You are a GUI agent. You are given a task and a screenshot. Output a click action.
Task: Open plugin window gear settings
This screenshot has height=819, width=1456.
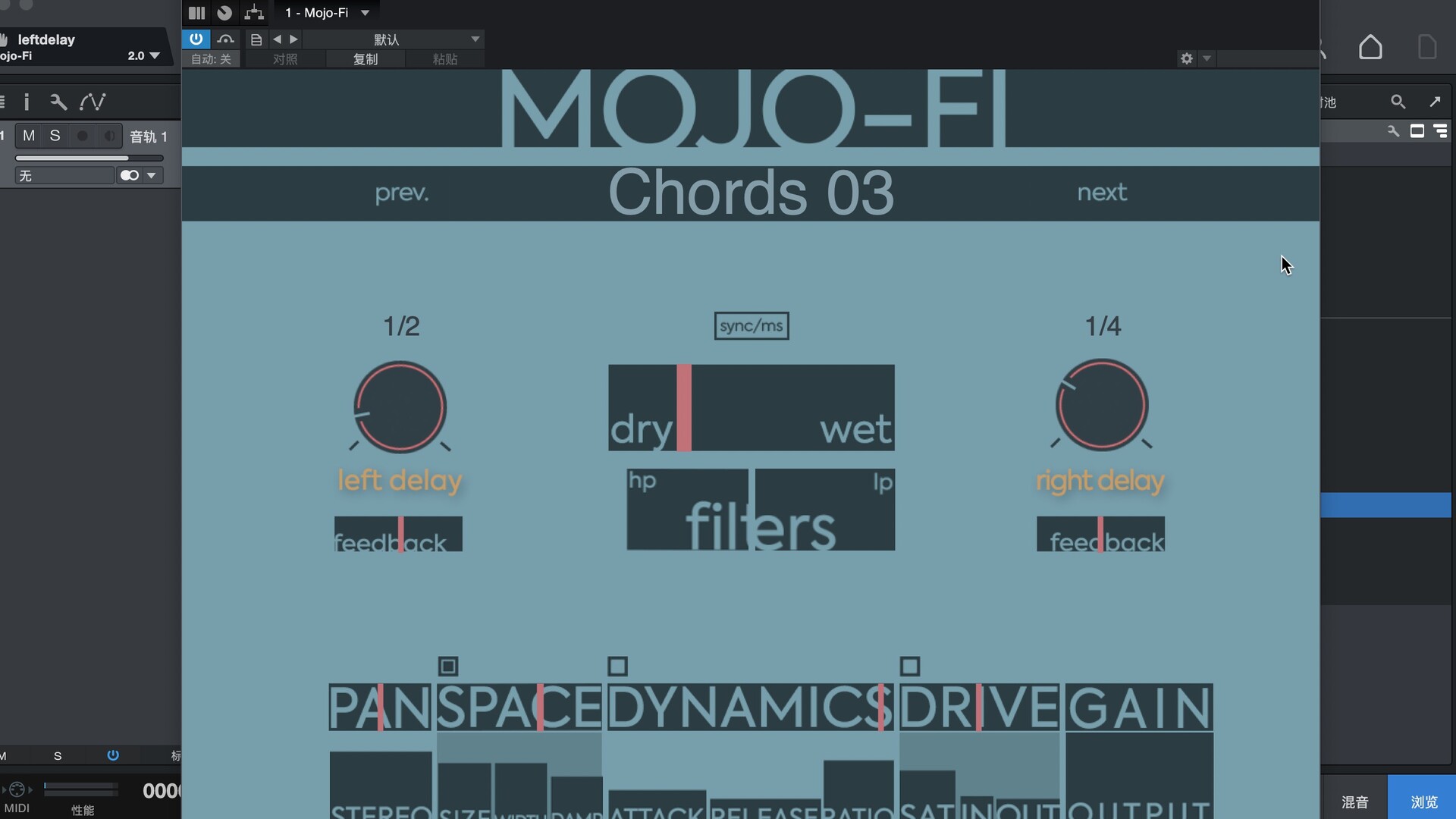point(1187,58)
